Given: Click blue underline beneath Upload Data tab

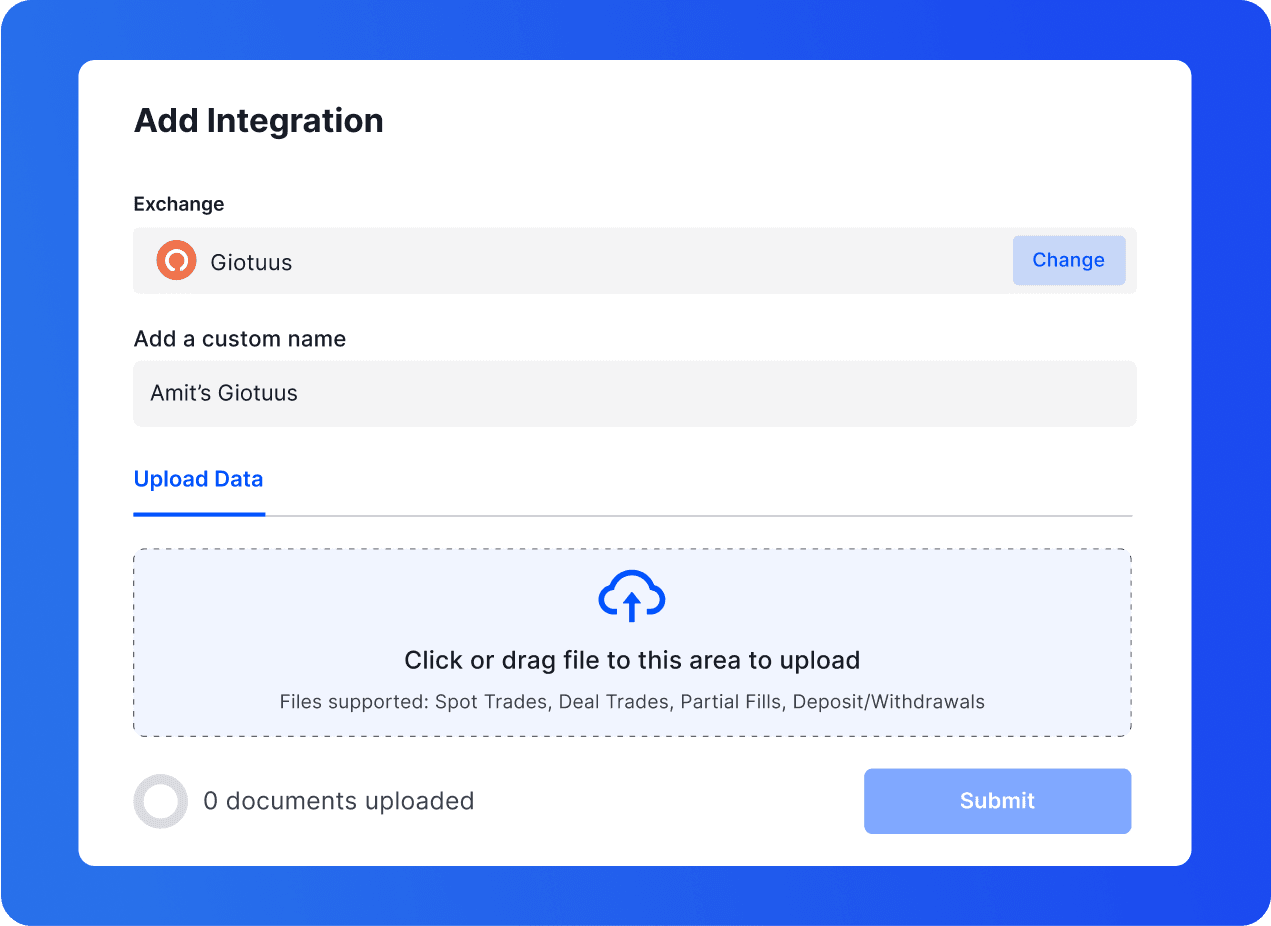Looking at the screenshot, I should [199, 514].
